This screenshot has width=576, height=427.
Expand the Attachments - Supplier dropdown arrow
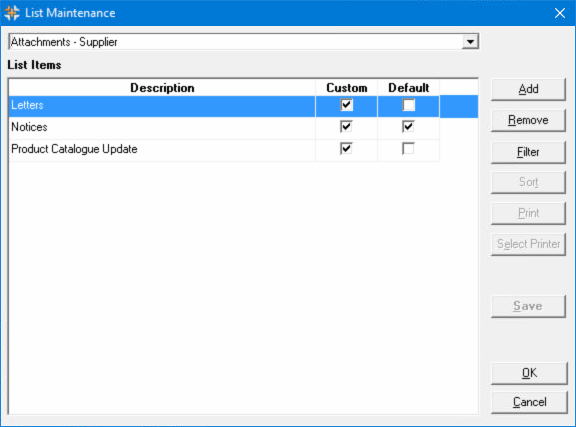[x=470, y=42]
